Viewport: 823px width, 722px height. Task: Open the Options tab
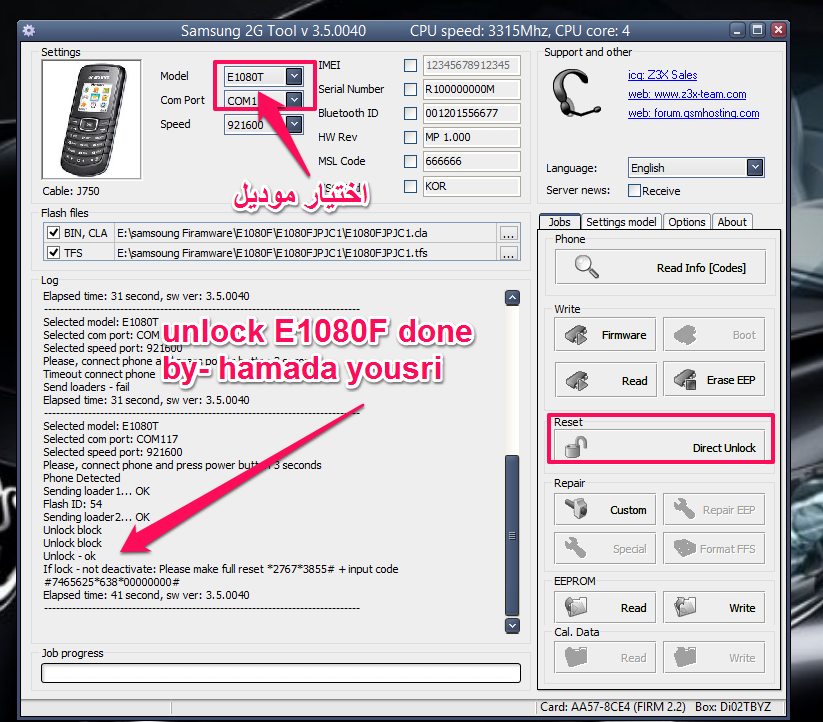pos(686,222)
